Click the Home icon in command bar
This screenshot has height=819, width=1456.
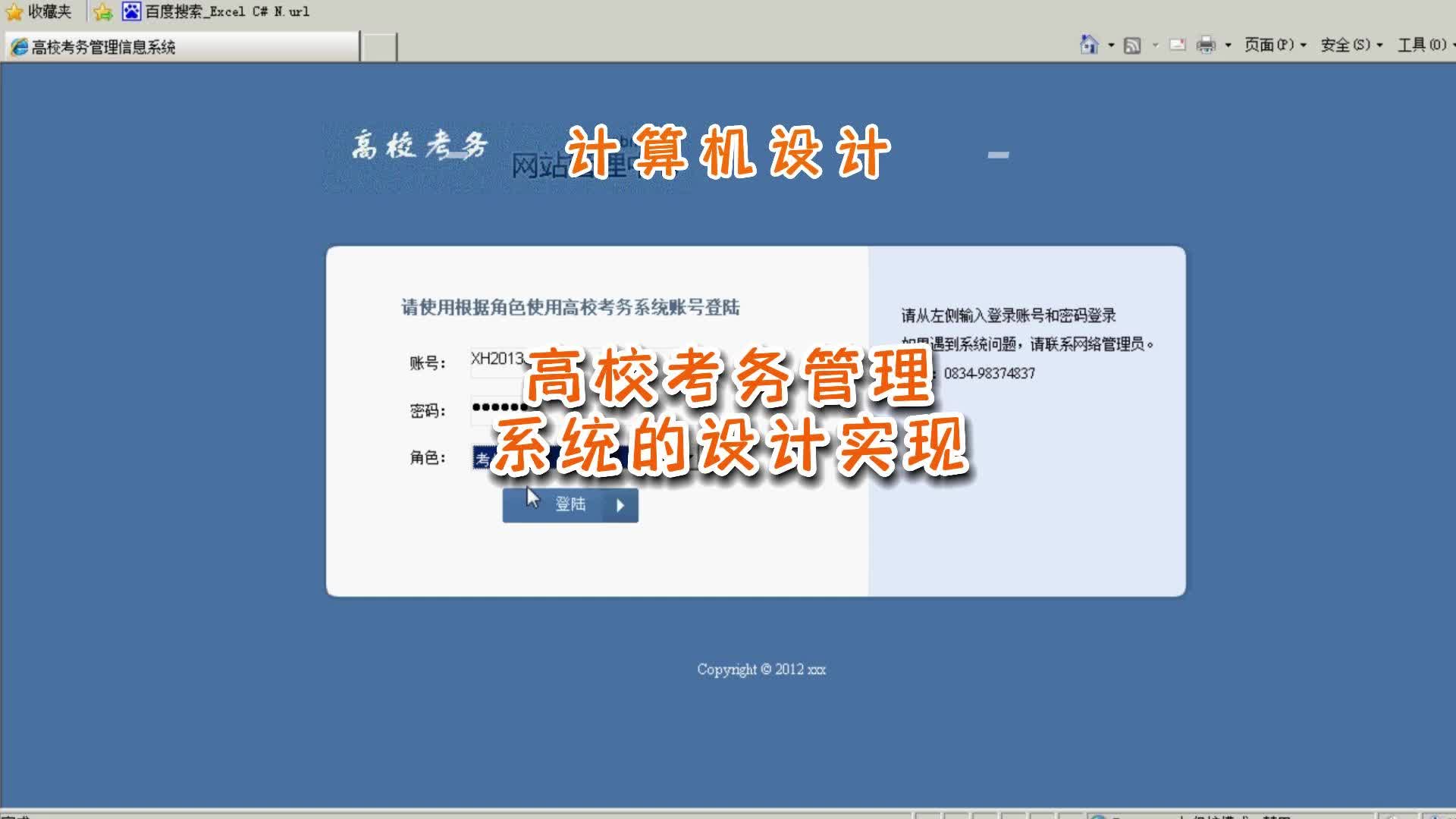(x=1089, y=45)
